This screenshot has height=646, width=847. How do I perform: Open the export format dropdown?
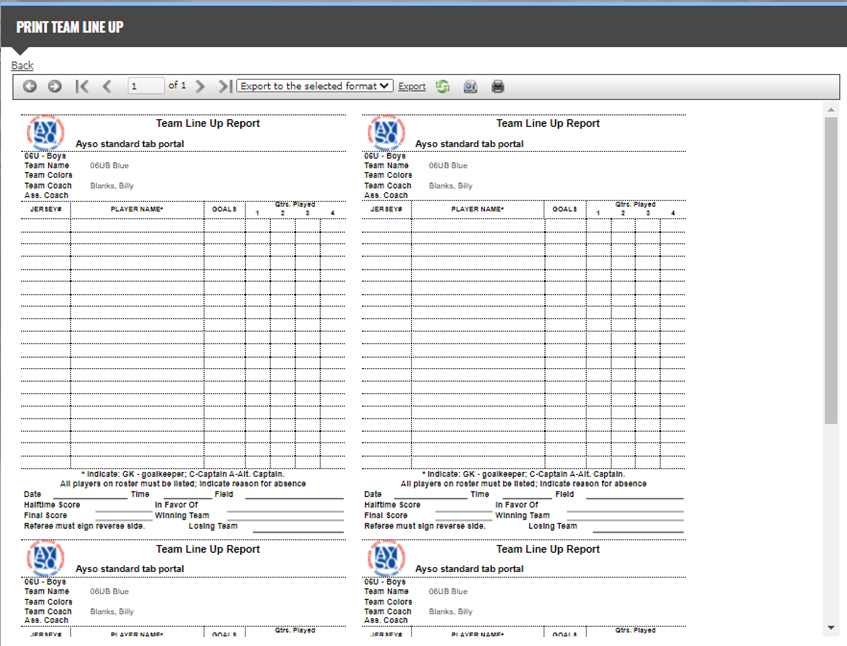click(x=315, y=87)
